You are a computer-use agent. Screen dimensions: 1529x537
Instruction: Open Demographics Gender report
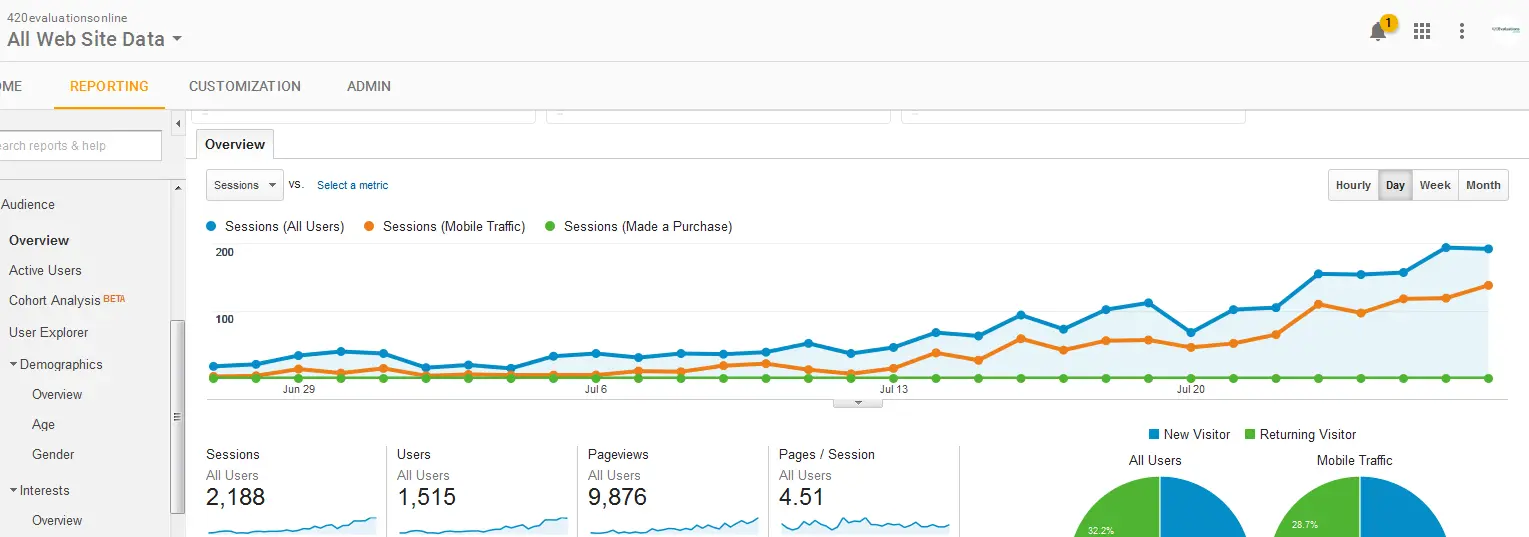[x=53, y=454]
